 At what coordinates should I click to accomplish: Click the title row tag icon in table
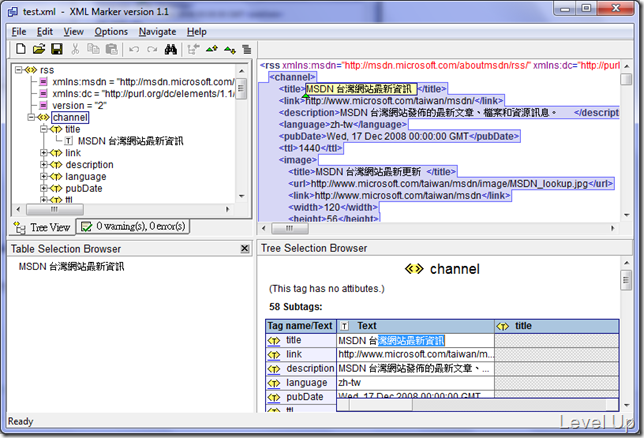(274, 341)
